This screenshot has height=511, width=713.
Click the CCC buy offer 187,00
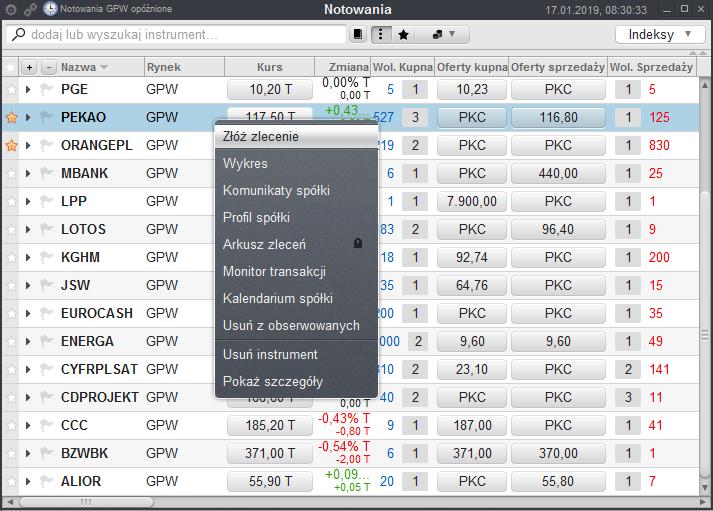(x=472, y=425)
